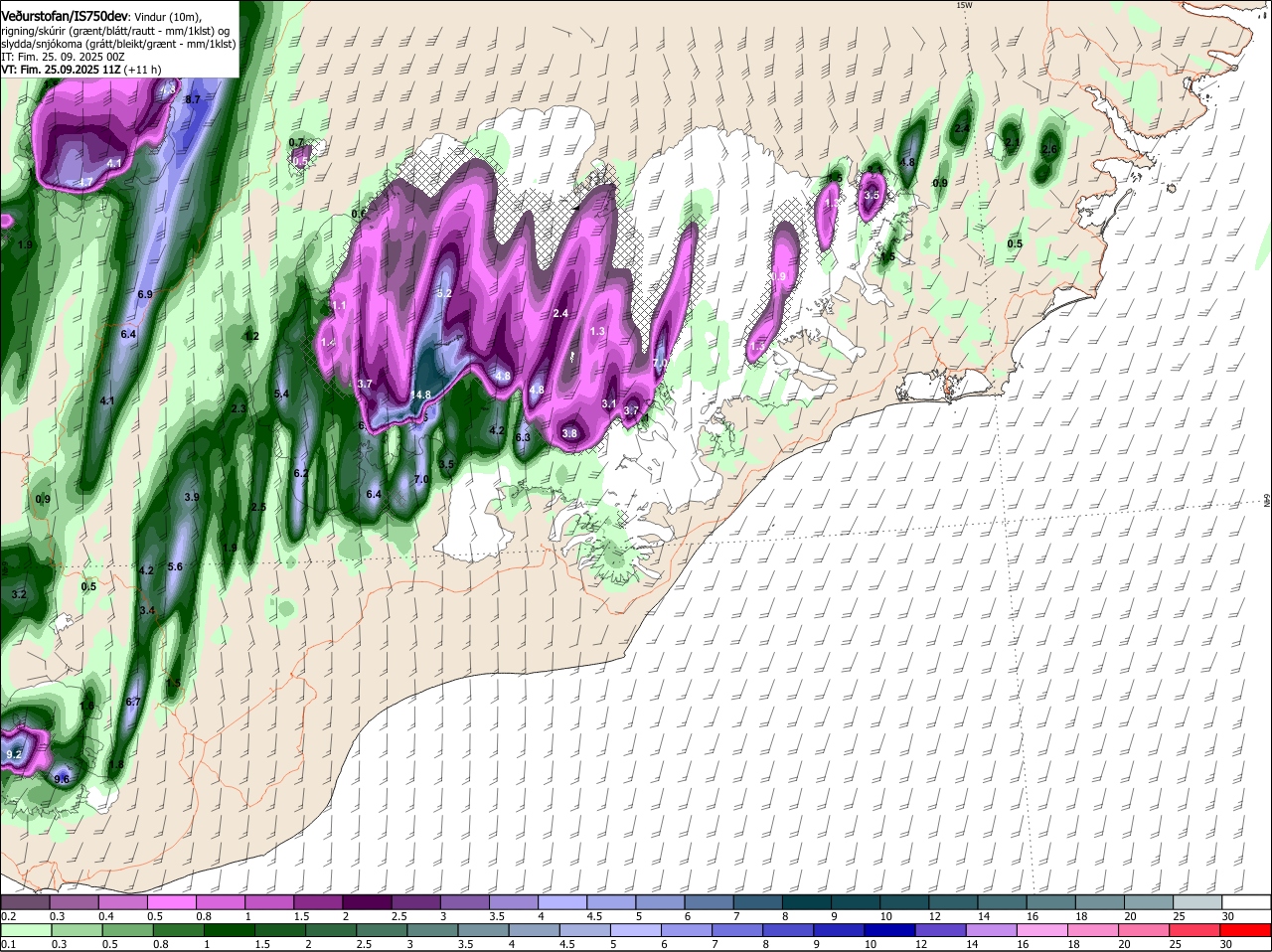Click the Veðurstofan/IS750dev title text
This screenshot has width=1272, height=952.
coord(64,17)
